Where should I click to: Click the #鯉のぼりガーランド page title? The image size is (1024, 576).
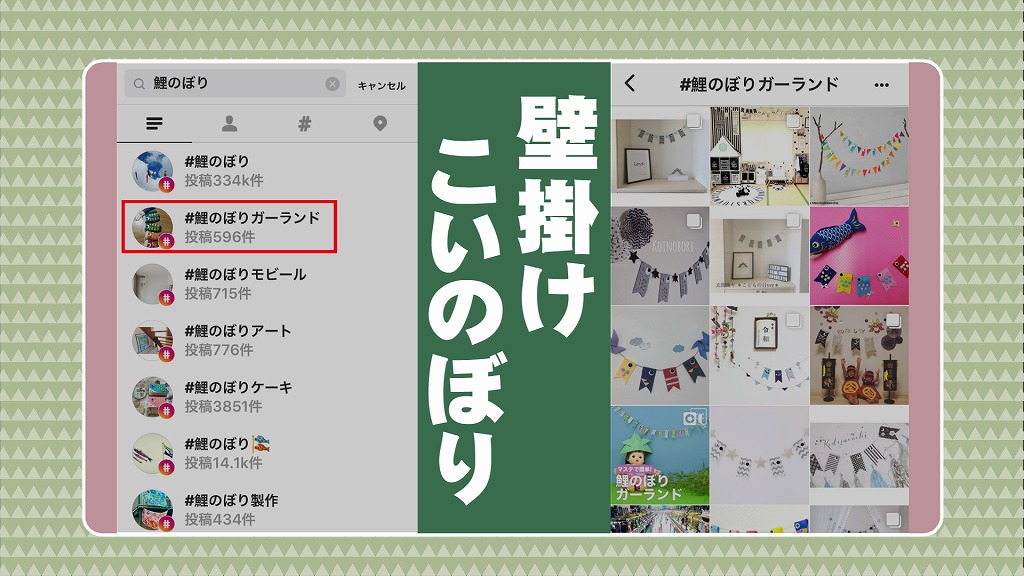click(759, 84)
